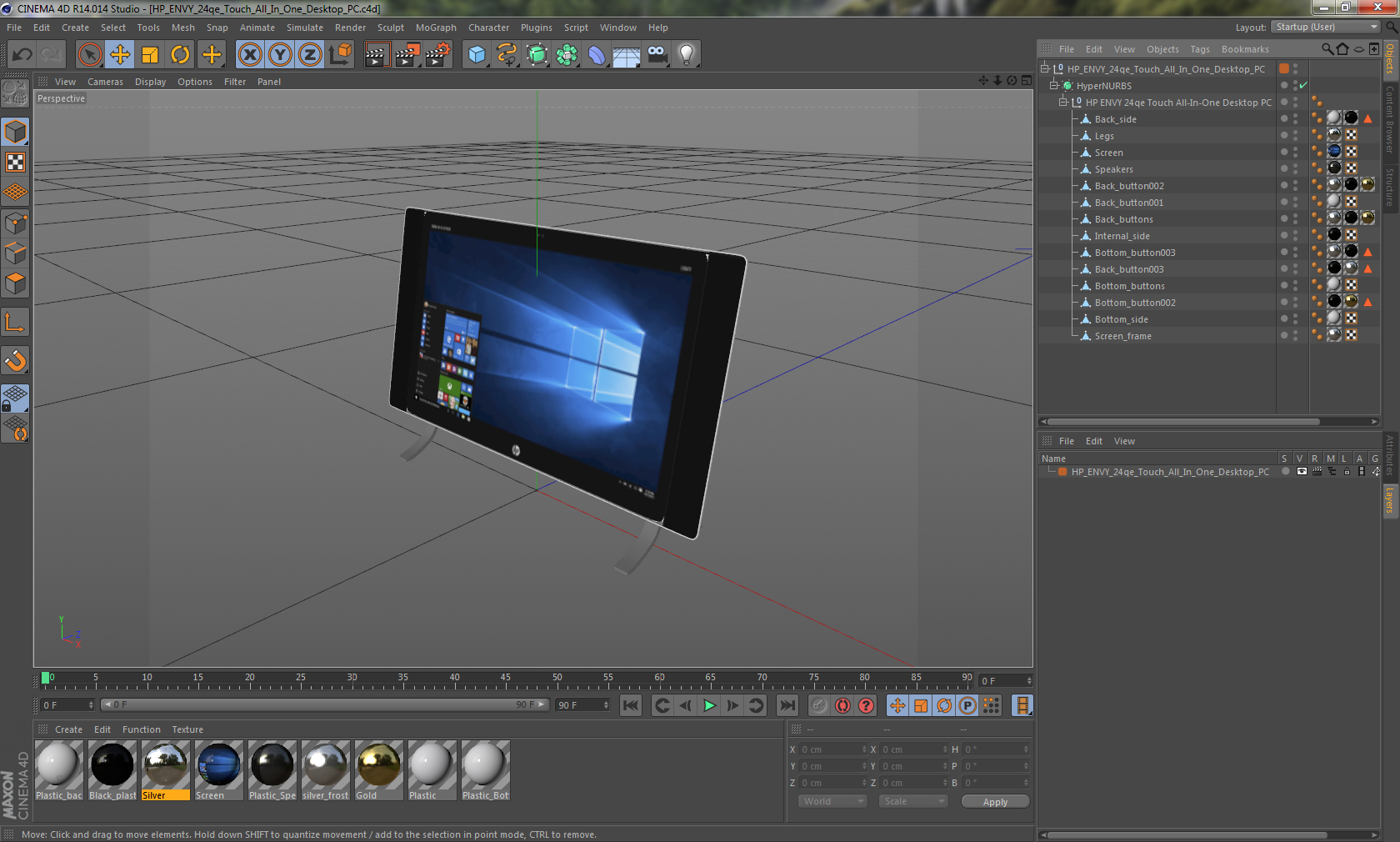The height and width of the screenshot is (842, 1400).
Task: Click Apply button in coordinates panel
Action: (995, 801)
